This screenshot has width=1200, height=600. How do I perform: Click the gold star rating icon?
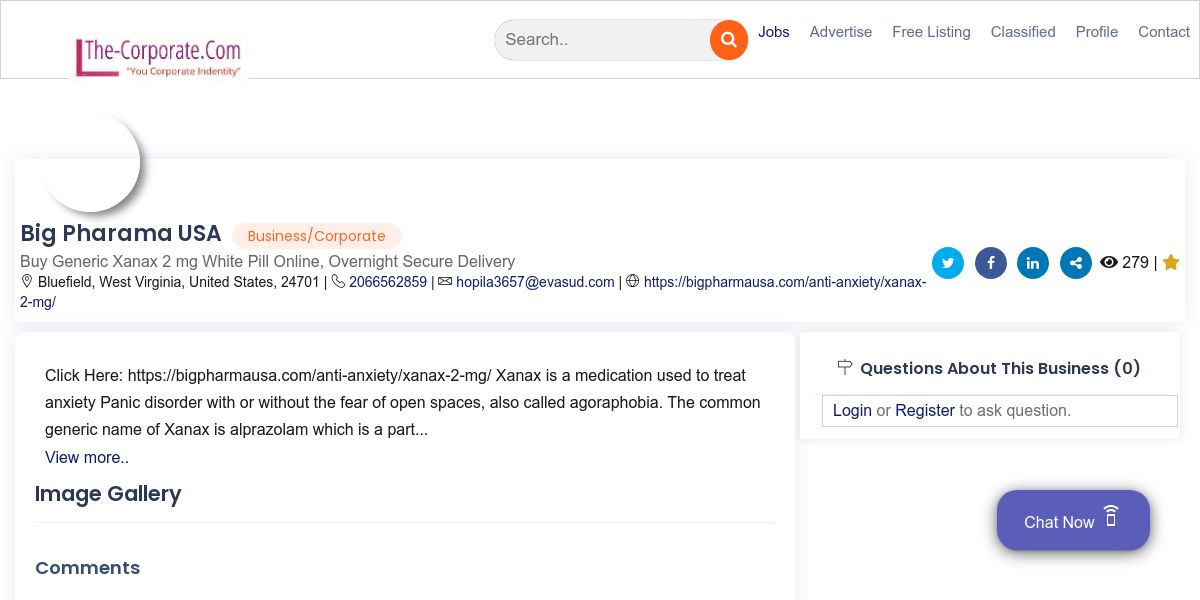[1171, 263]
